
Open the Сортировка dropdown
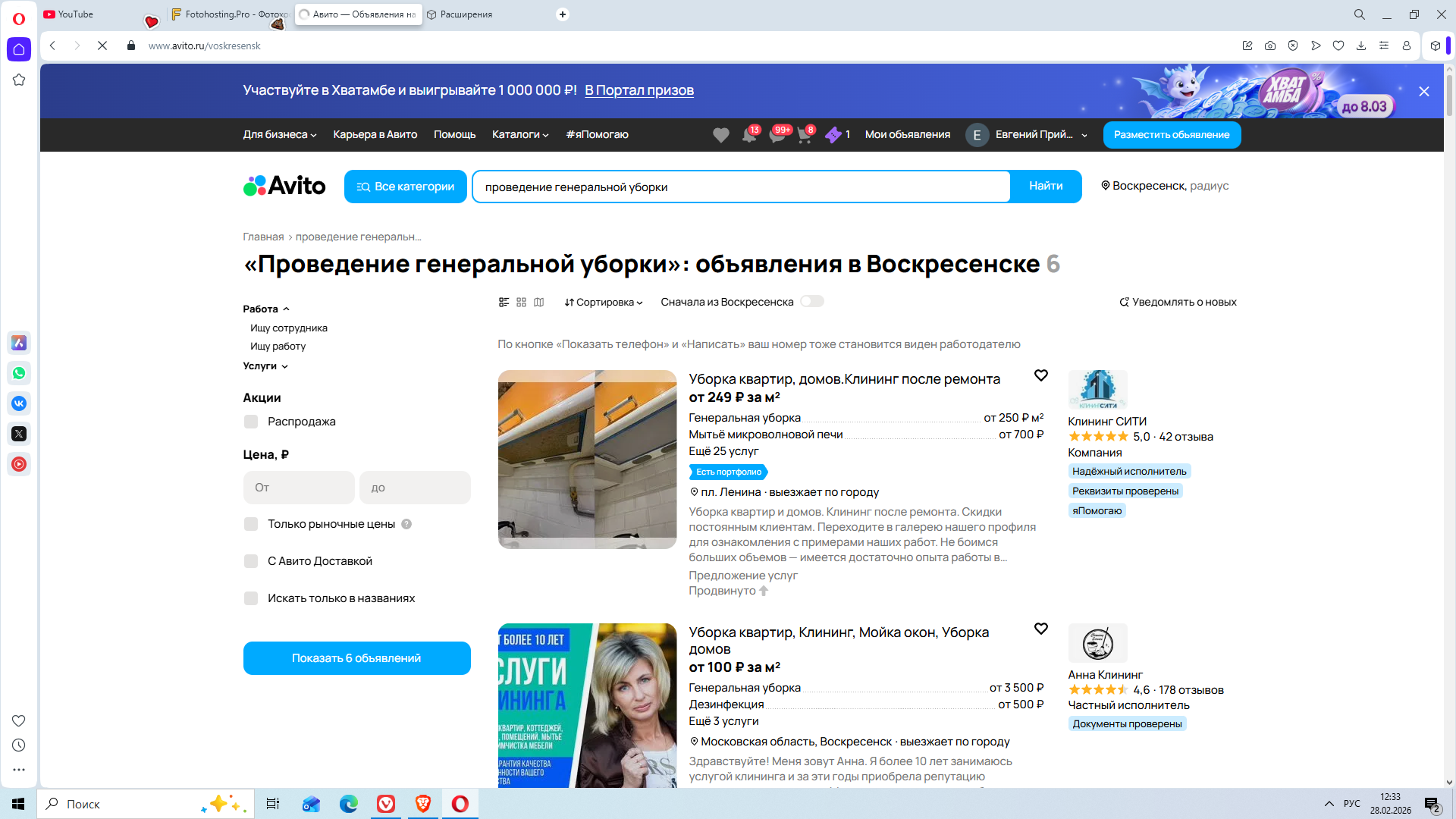pos(603,303)
